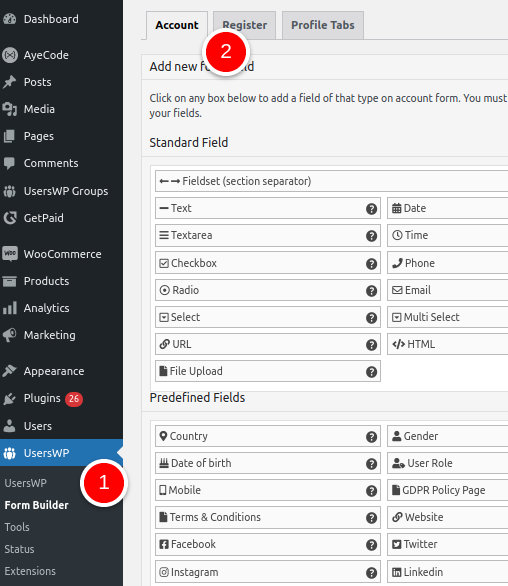Open the Profile Tabs tab
The image size is (508, 586).
pos(323,25)
